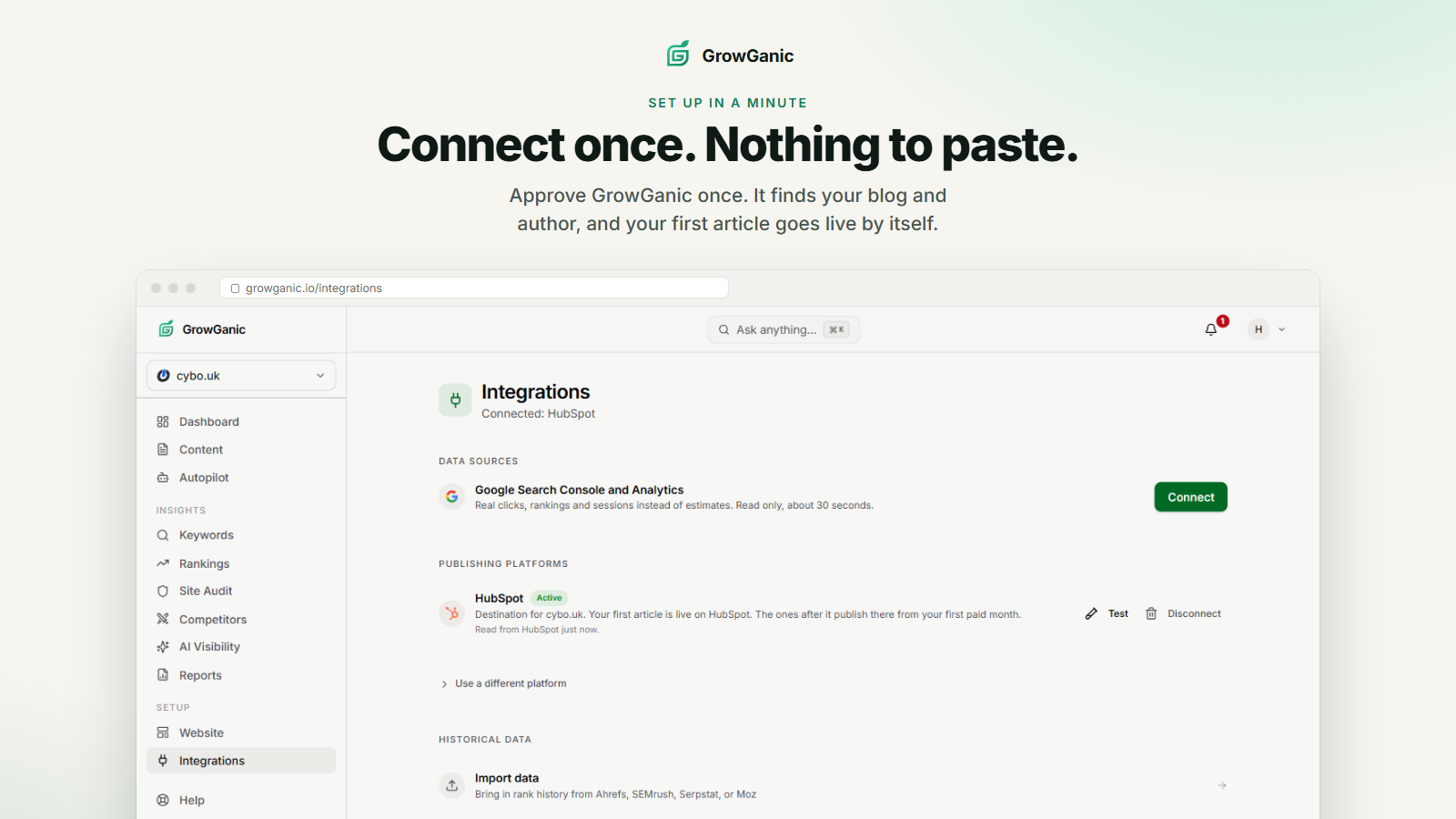The width and height of the screenshot is (1456, 819).
Task: Click the Keywords magnifier icon
Action: 163,535
